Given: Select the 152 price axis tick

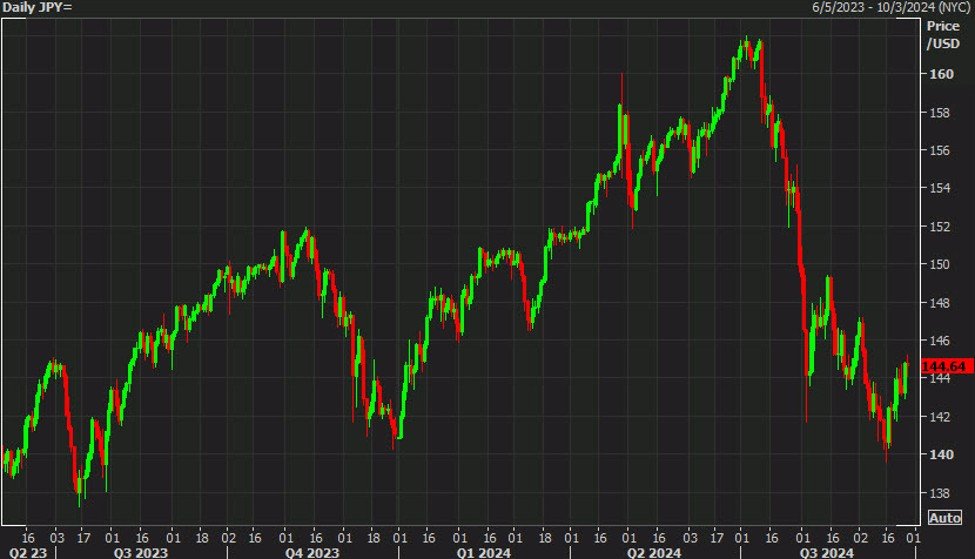Looking at the screenshot, I should point(941,226).
